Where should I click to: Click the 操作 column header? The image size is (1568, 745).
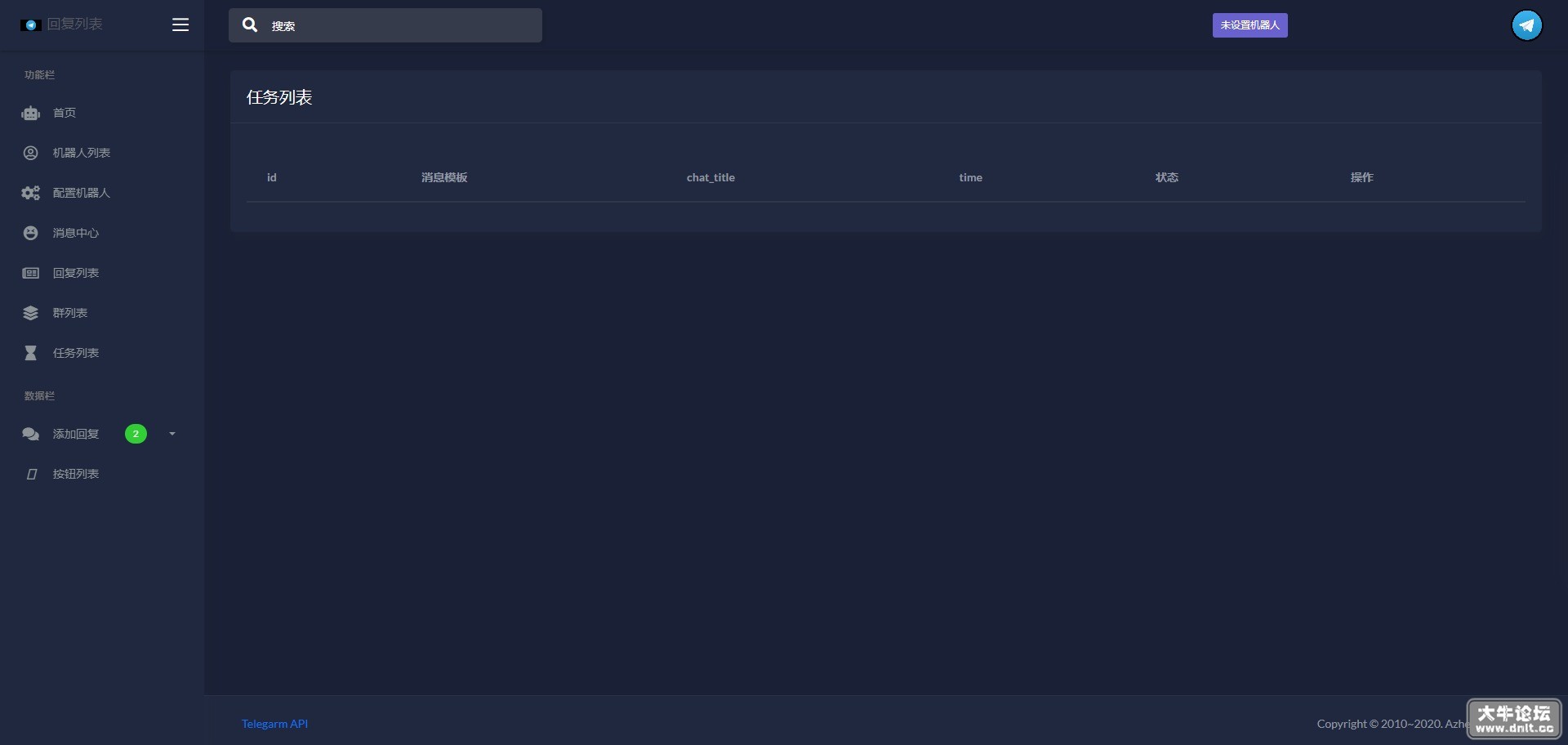coord(1362,177)
